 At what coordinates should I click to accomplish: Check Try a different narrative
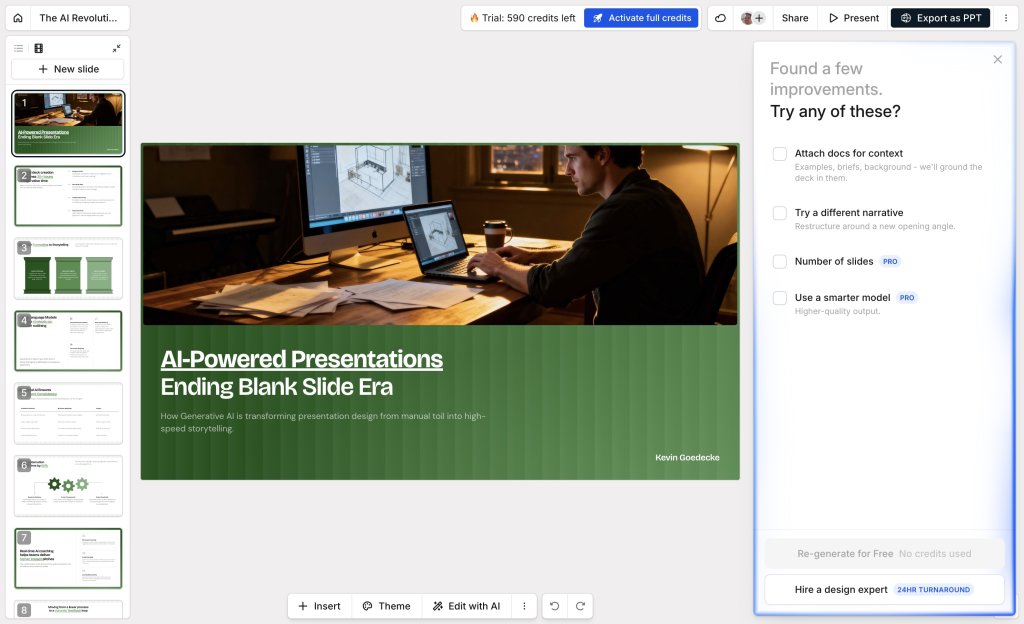[x=780, y=213]
